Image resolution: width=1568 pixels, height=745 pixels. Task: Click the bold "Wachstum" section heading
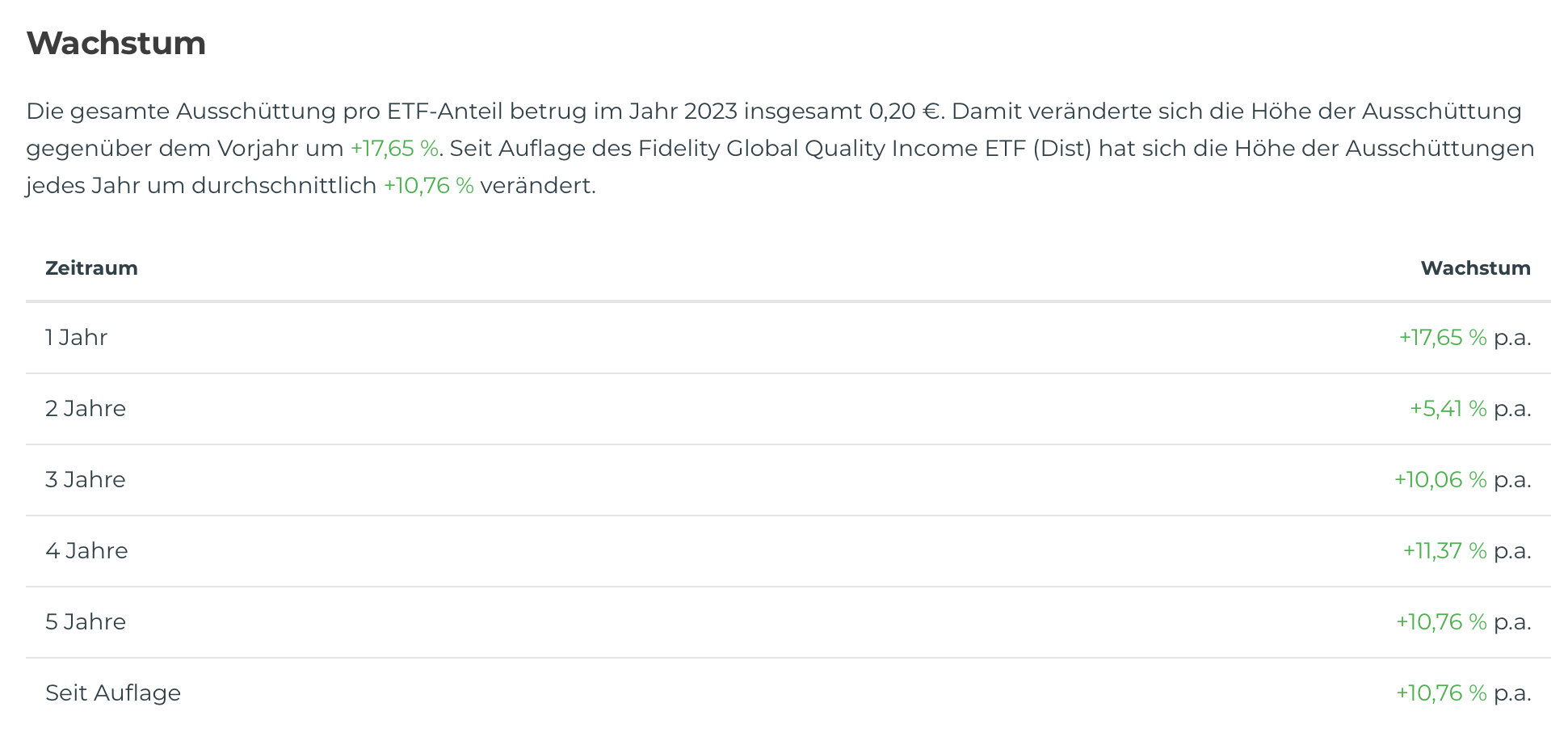point(116,44)
